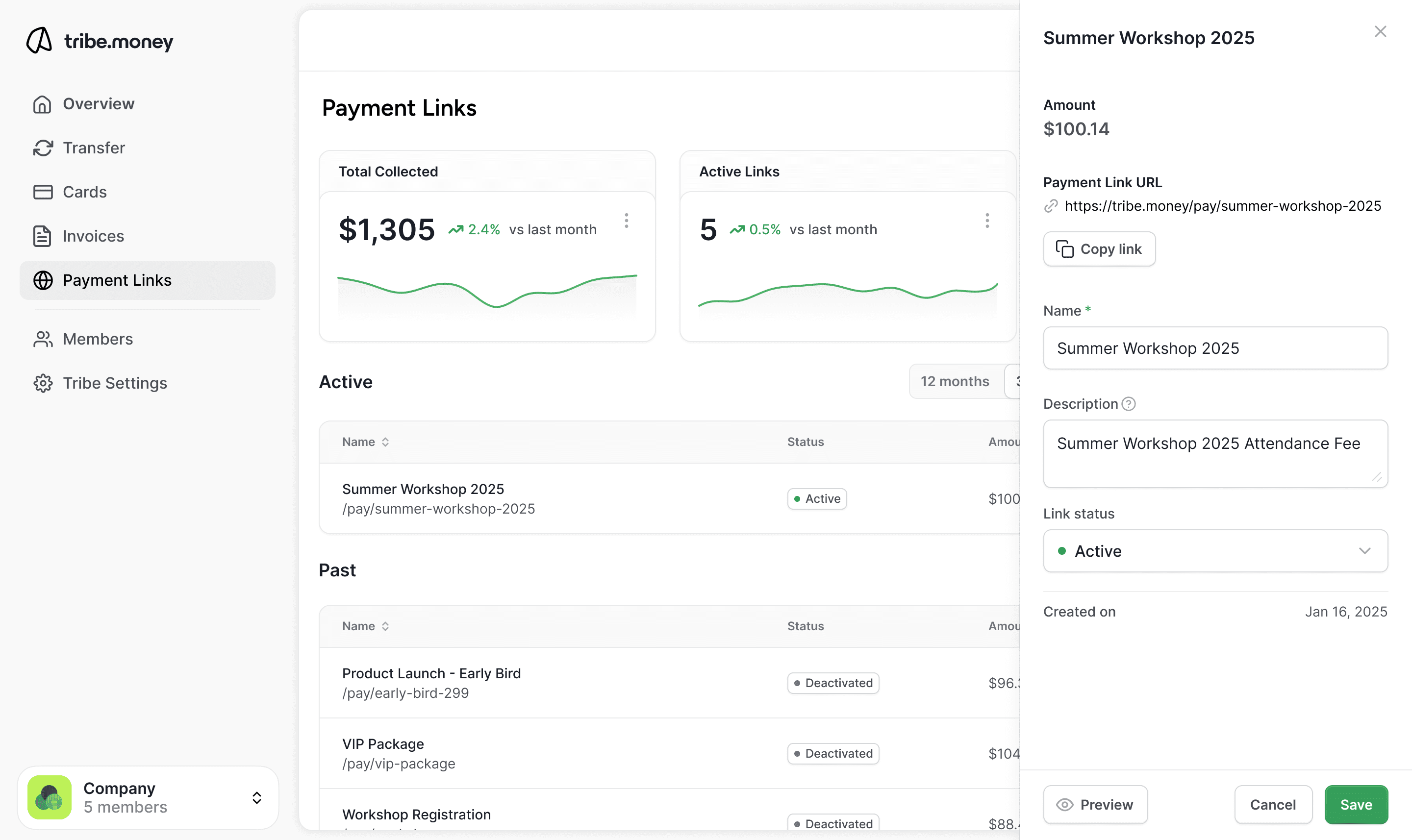The height and width of the screenshot is (840, 1412).
Task: Close the Summer Workshop 2025 panel
Action: [x=1380, y=32]
